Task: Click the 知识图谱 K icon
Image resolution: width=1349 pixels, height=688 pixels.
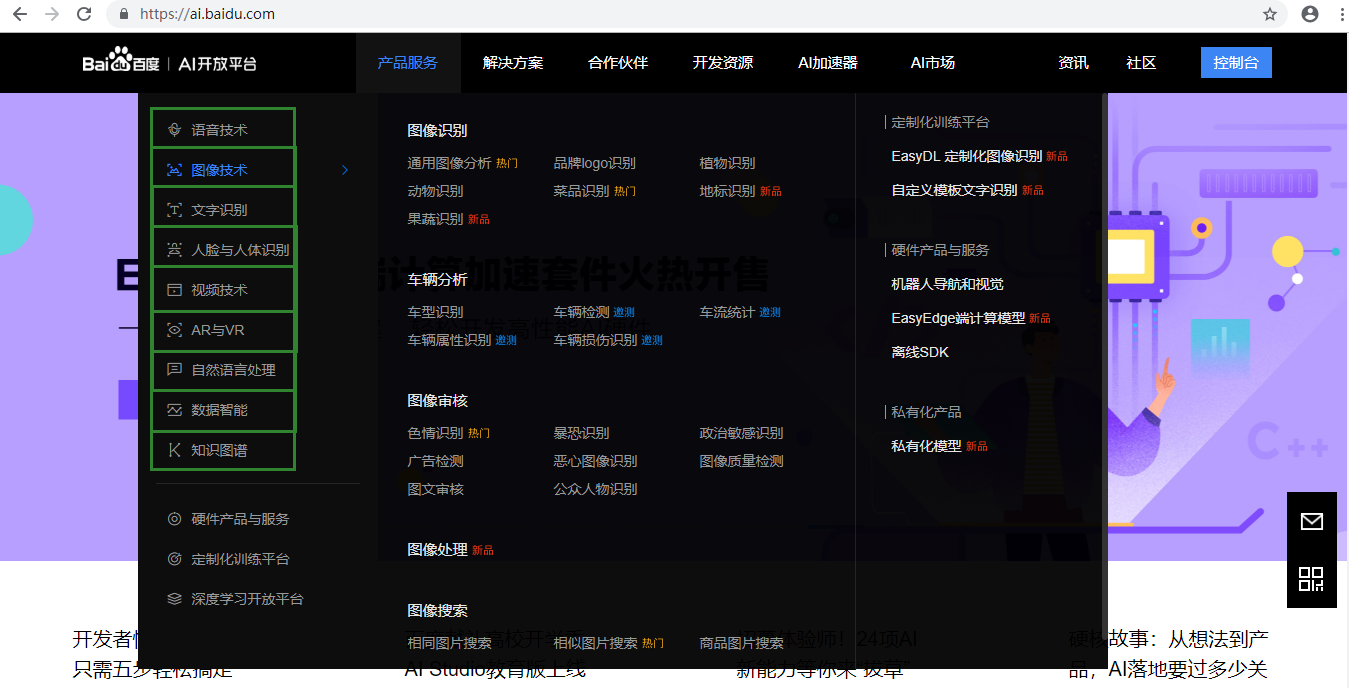Action: pyautogui.click(x=174, y=450)
